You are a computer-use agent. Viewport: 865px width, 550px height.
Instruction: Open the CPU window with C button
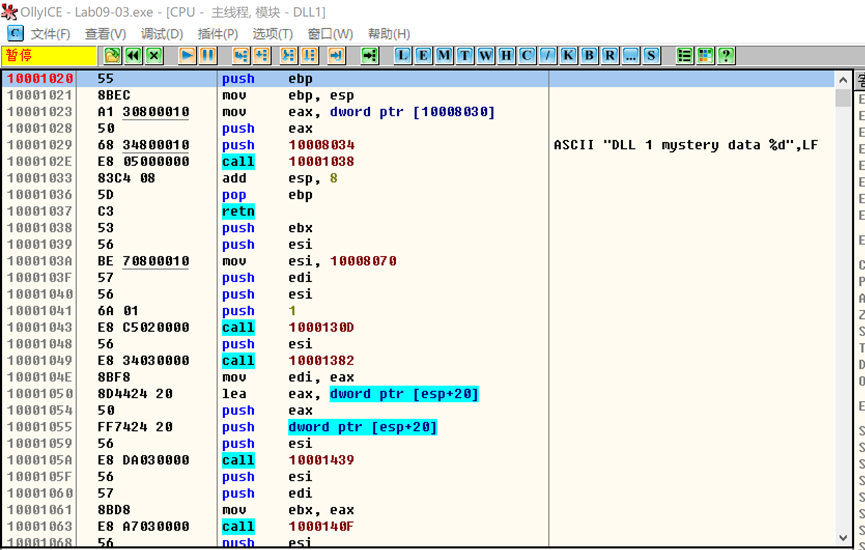(x=527, y=55)
